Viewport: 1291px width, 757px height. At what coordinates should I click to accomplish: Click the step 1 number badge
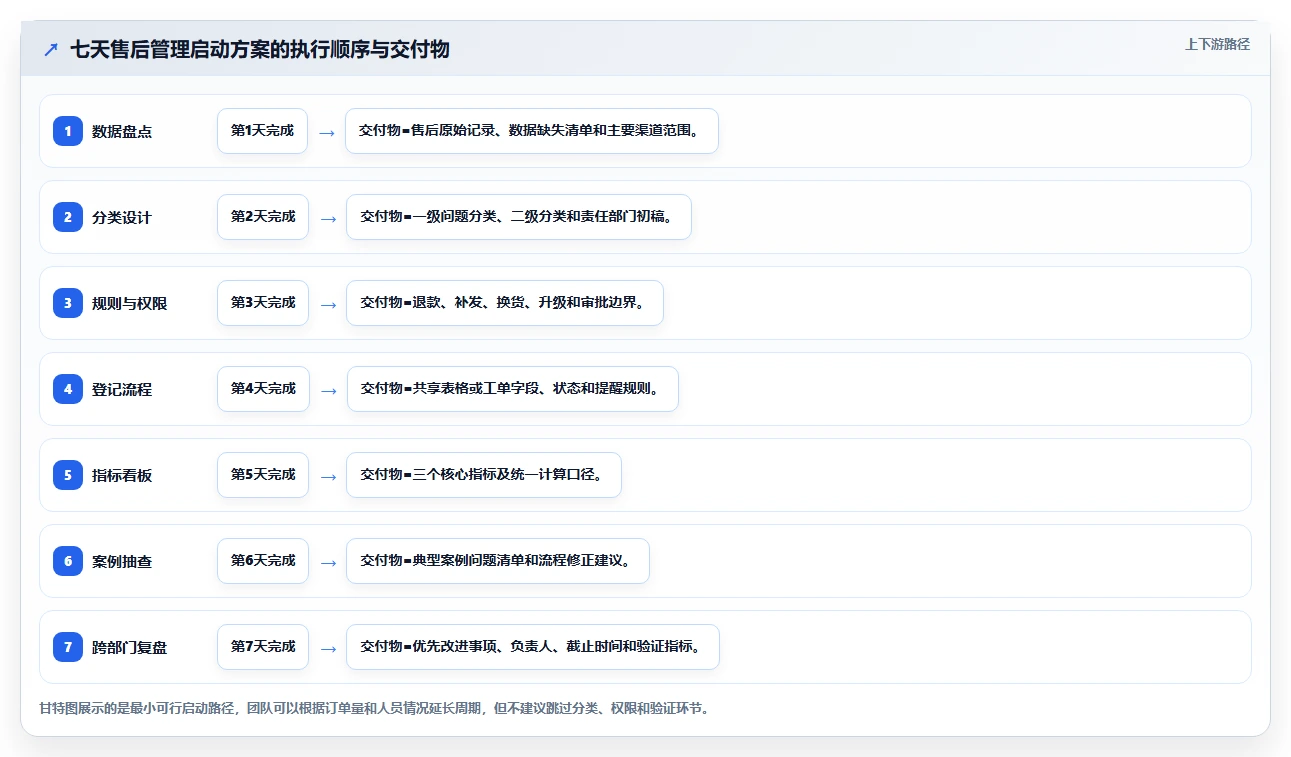(68, 131)
